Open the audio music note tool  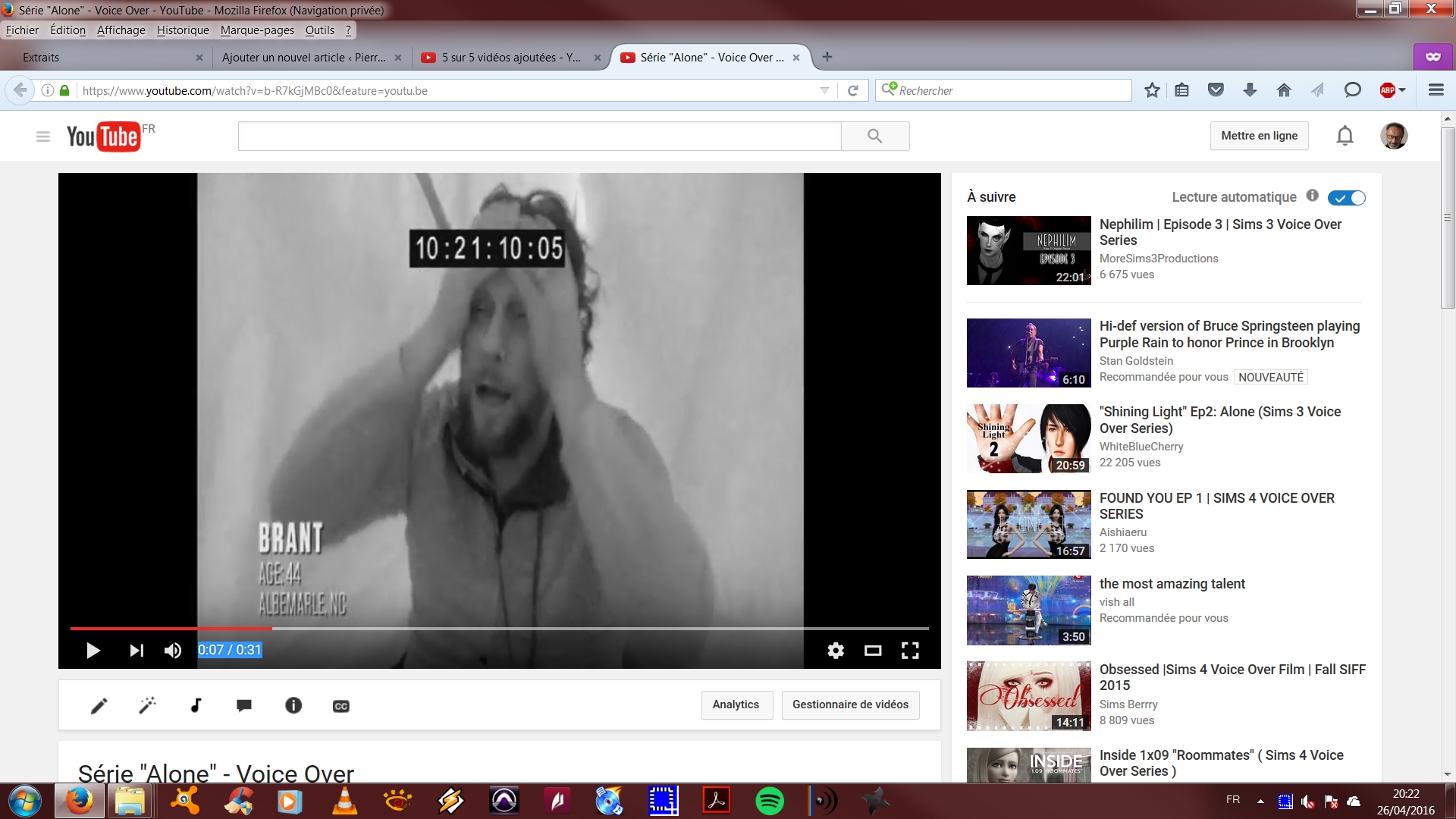click(196, 706)
